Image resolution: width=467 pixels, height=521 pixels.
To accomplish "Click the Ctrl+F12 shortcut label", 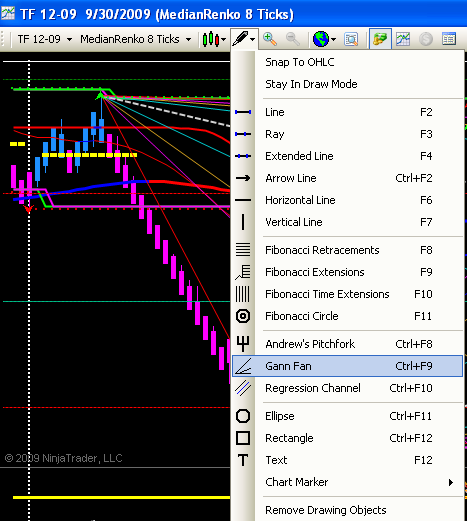I will pos(411,438).
